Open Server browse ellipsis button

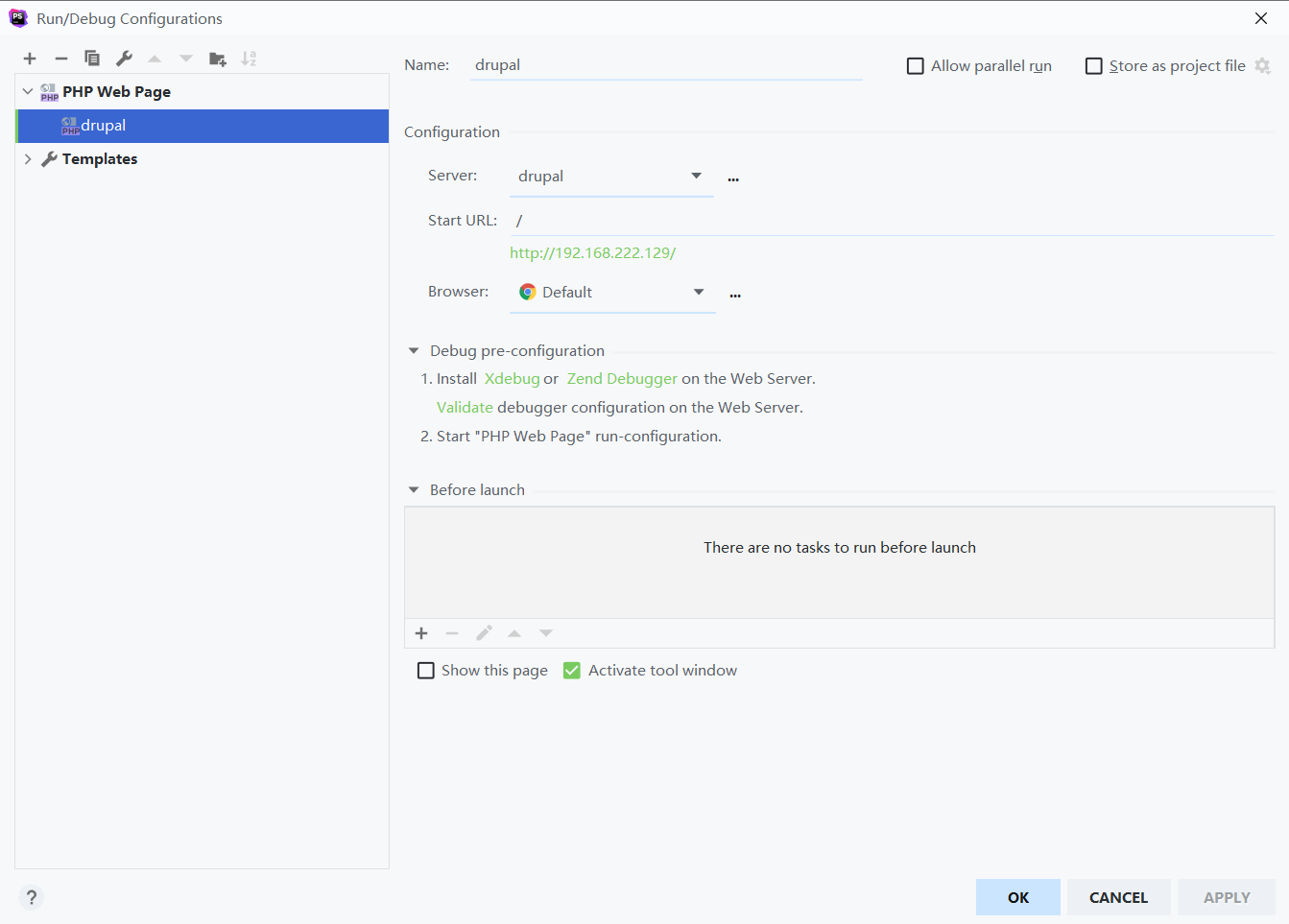(733, 179)
